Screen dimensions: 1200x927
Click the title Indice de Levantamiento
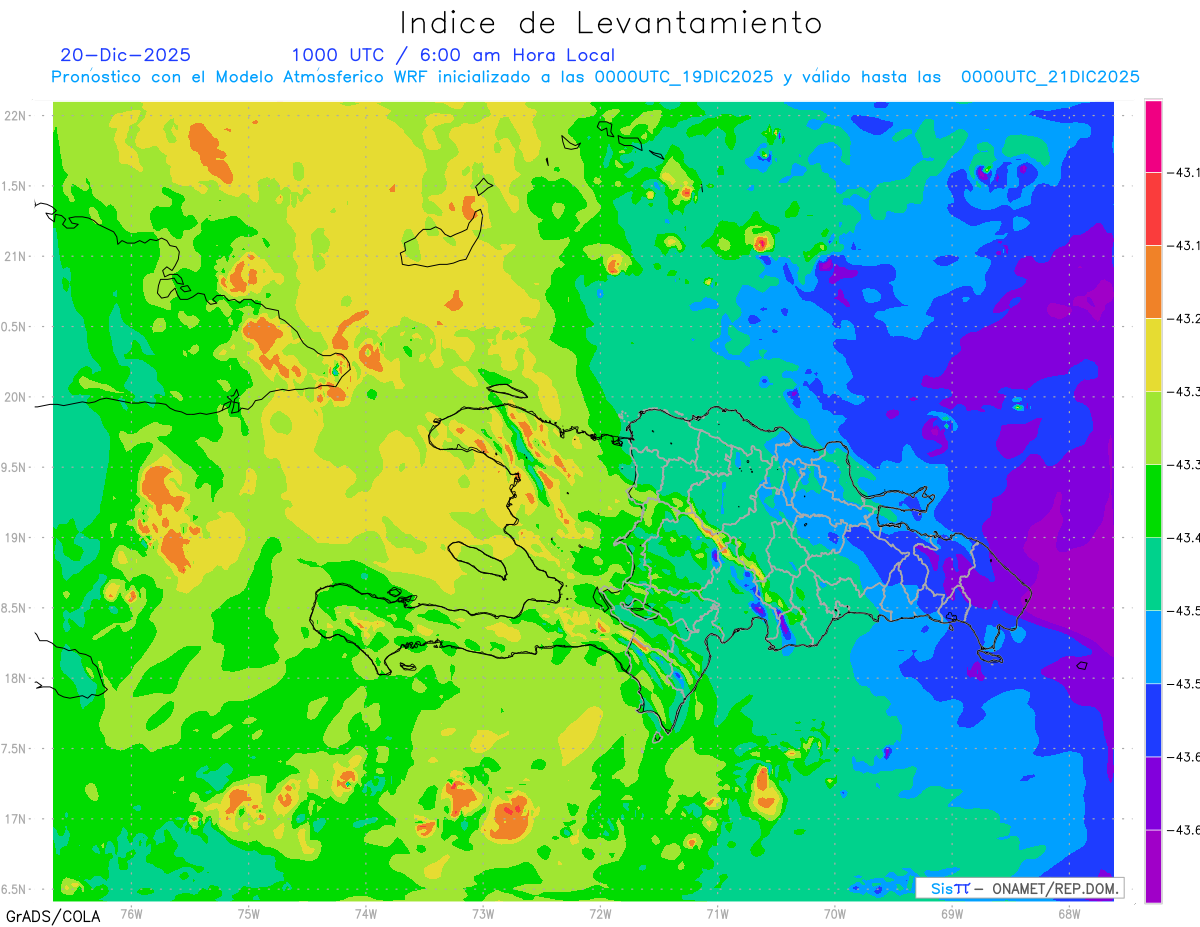pos(610,23)
